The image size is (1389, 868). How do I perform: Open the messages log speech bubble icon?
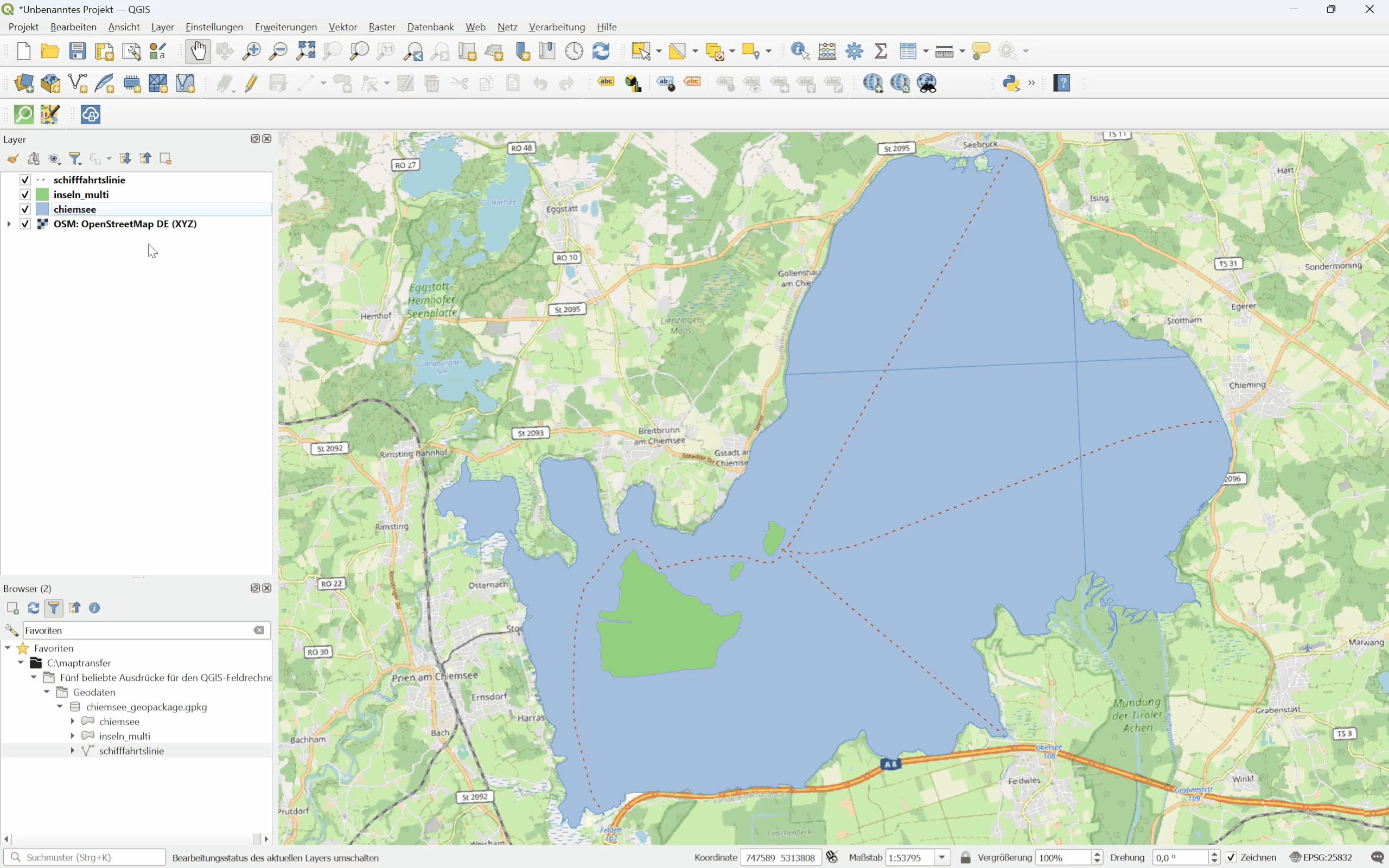pos(1378,857)
